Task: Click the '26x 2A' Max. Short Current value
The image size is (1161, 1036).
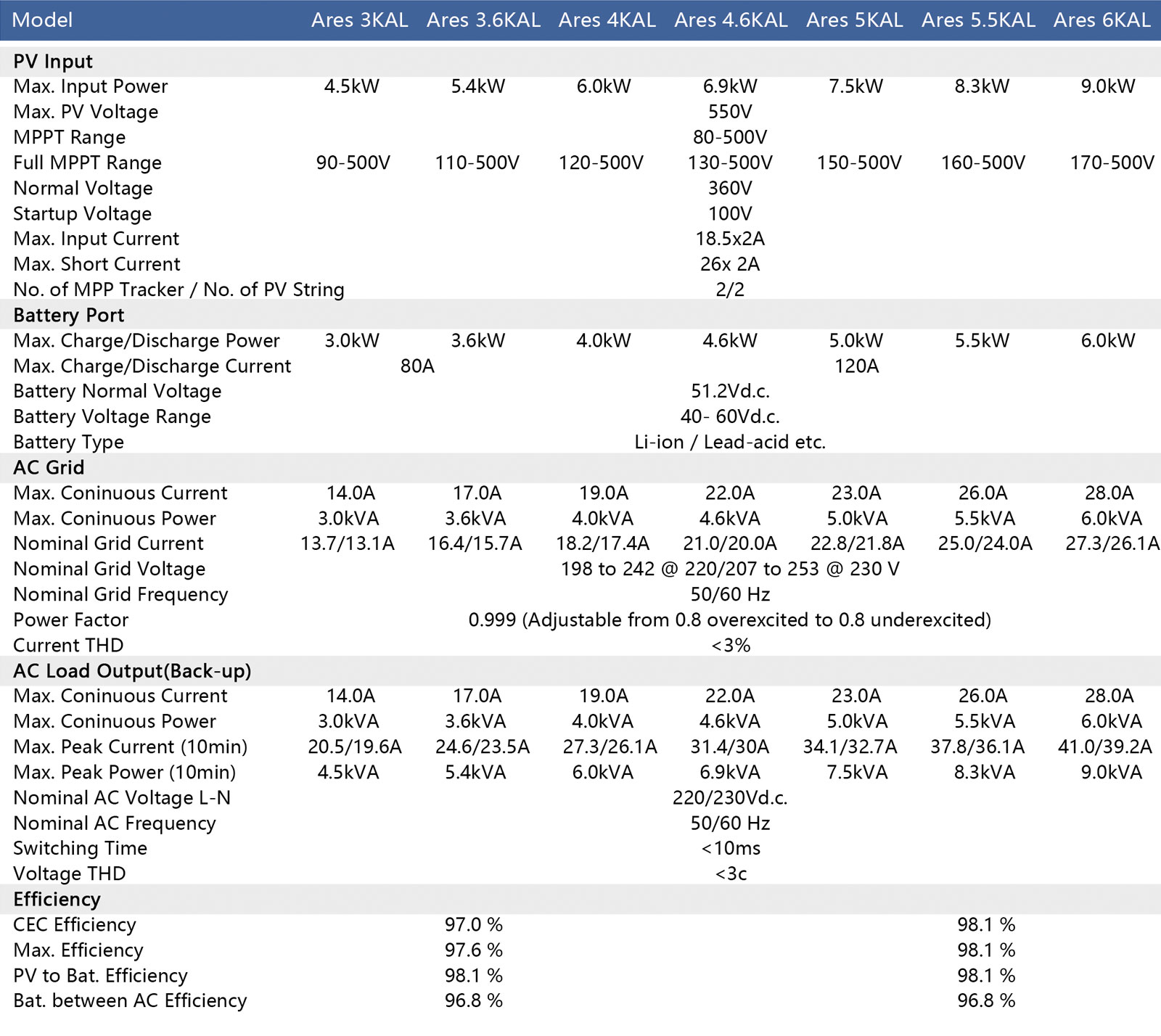Action: point(730,264)
